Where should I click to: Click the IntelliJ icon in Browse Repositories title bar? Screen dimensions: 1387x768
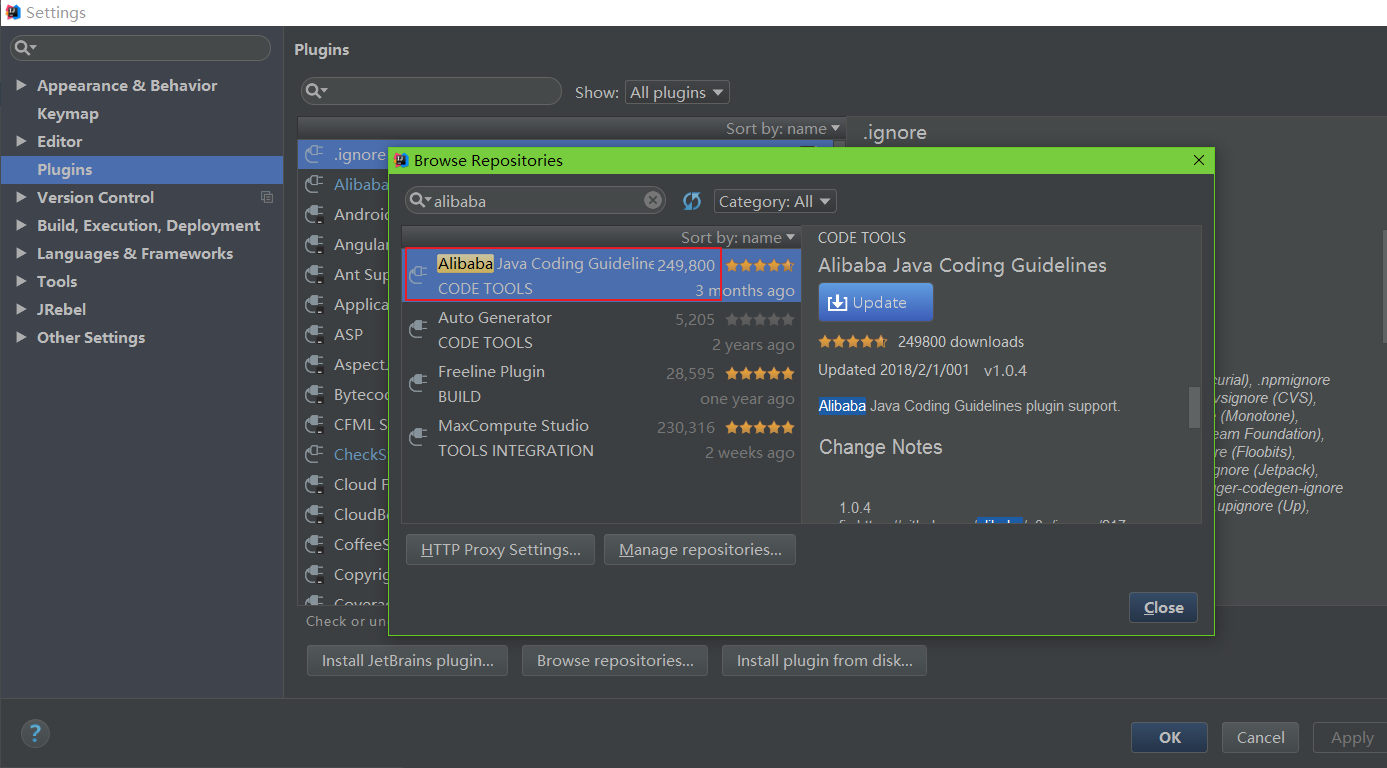[x=402, y=160]
